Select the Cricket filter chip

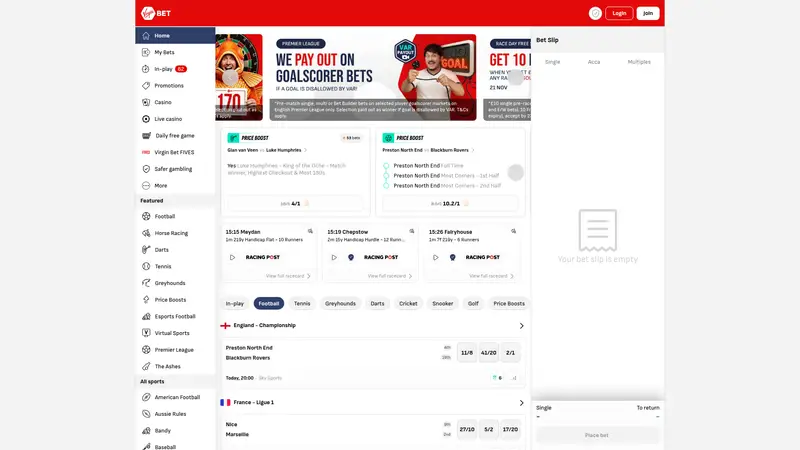(408, 304)
